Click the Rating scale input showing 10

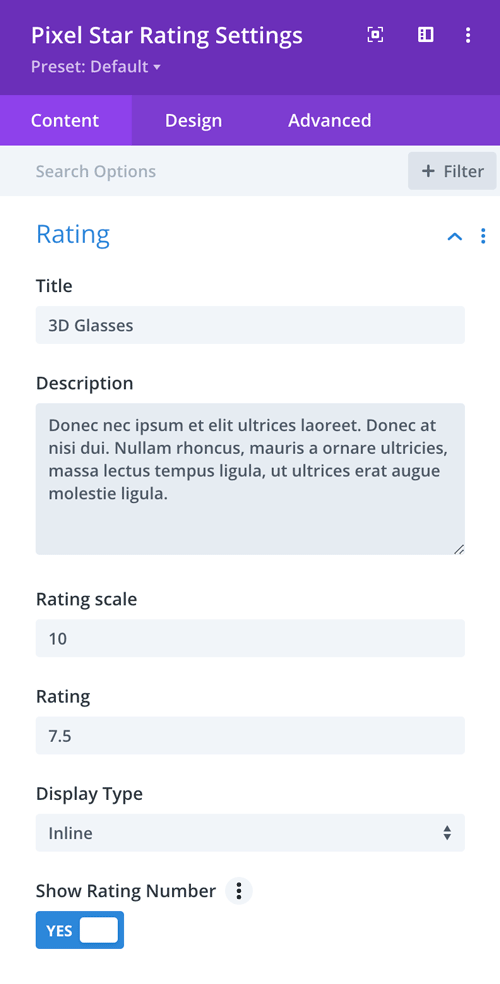250,638
